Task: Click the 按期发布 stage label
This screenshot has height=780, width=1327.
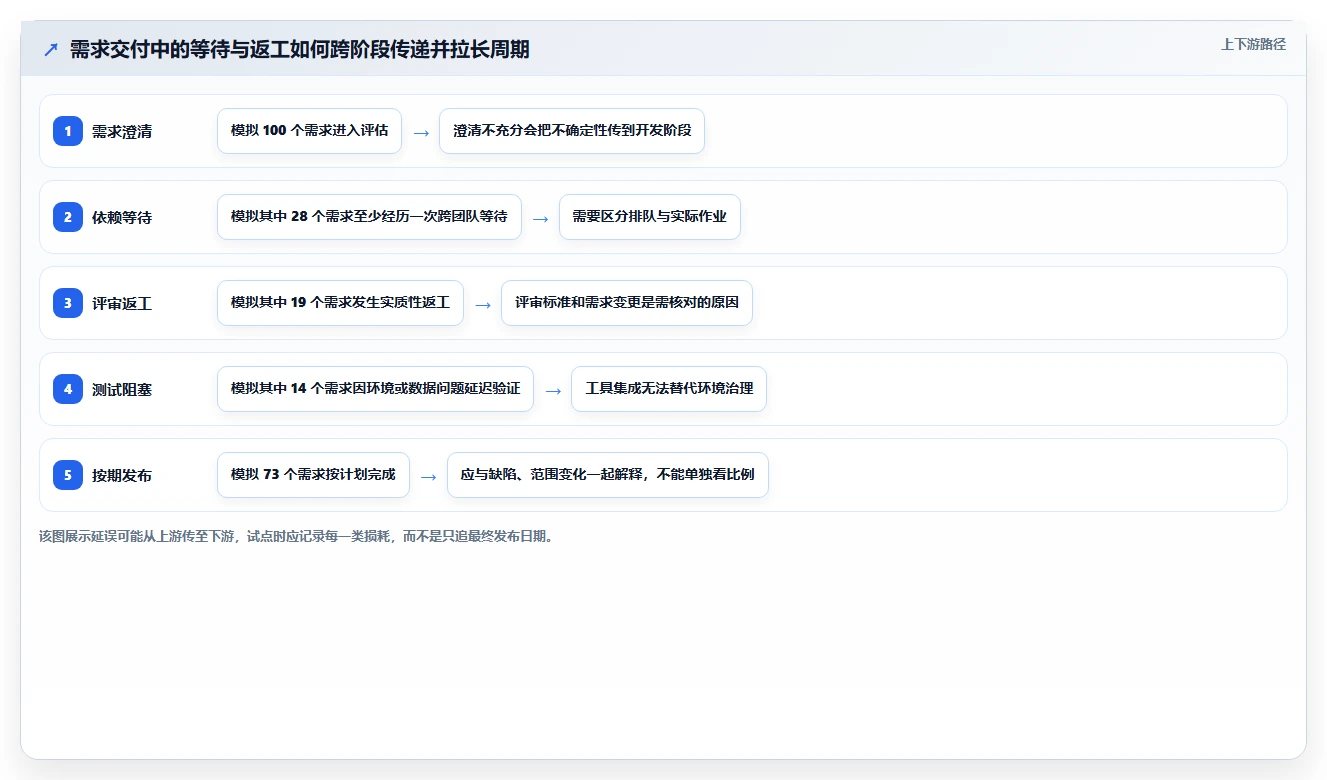Action: coord(122,475)
